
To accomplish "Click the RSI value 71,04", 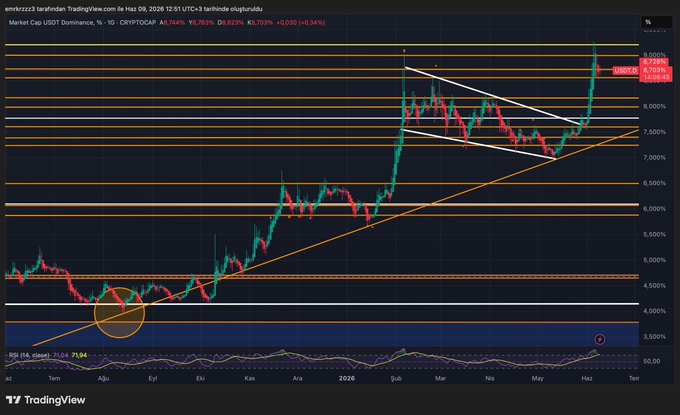I will pos(61,355).
